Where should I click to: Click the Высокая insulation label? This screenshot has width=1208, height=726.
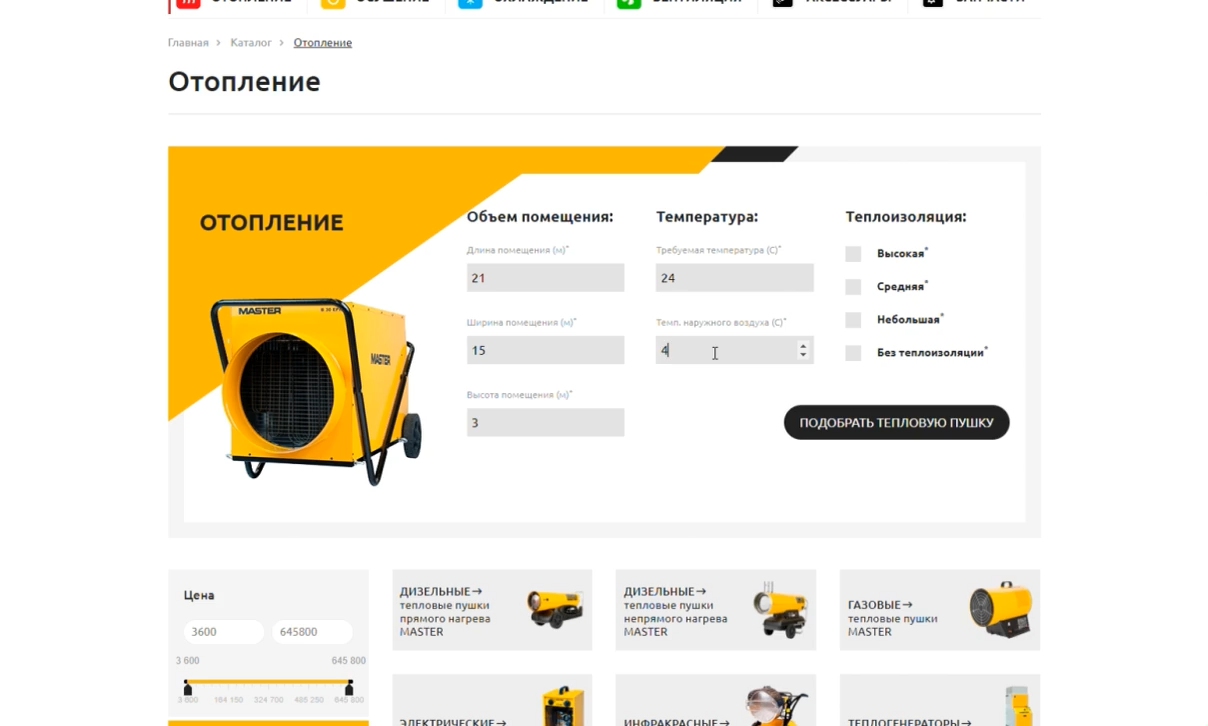tap(900, 254)
